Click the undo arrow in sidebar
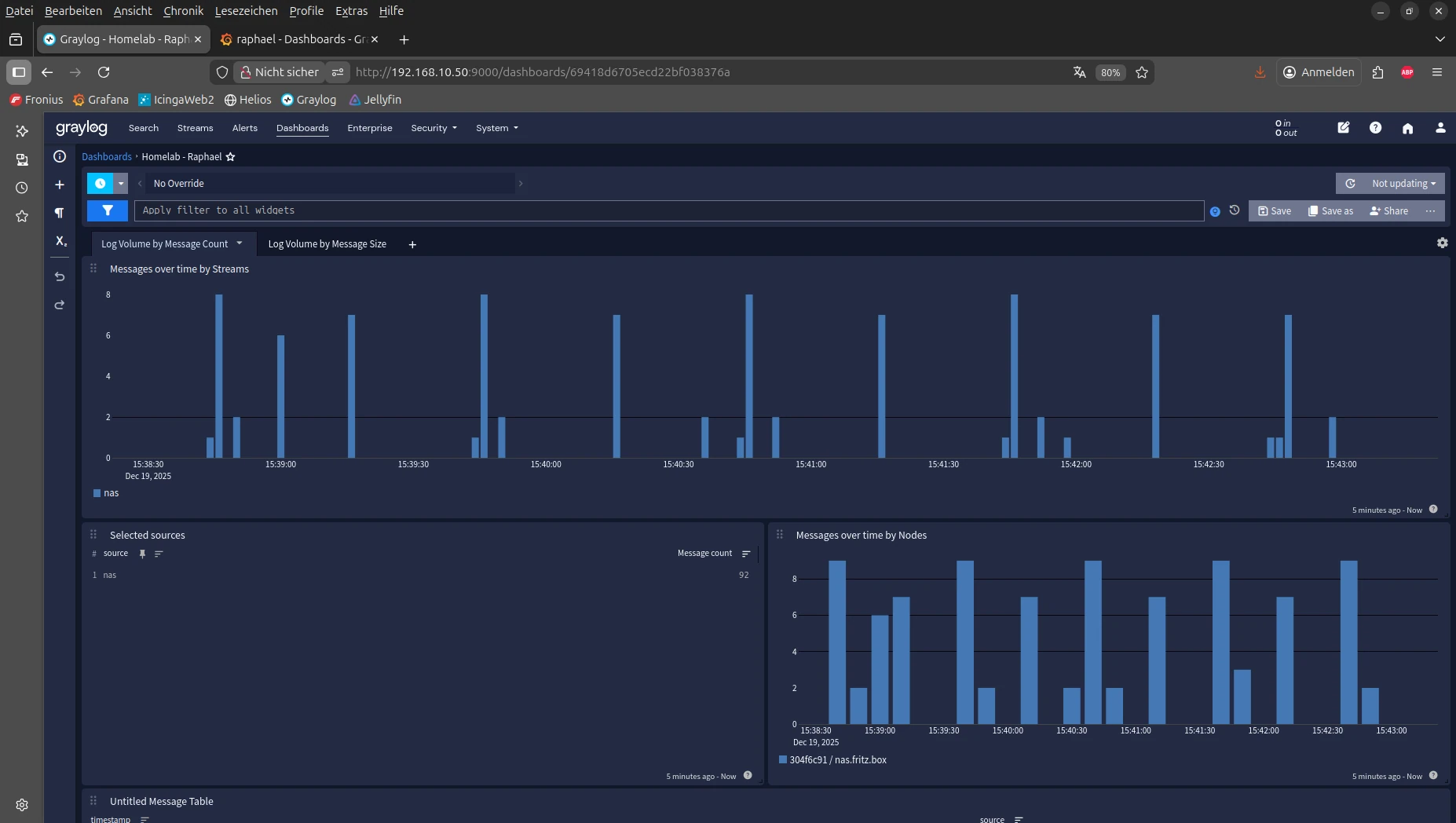Viewport: 1456px width, 823px height. pos(60,276)
